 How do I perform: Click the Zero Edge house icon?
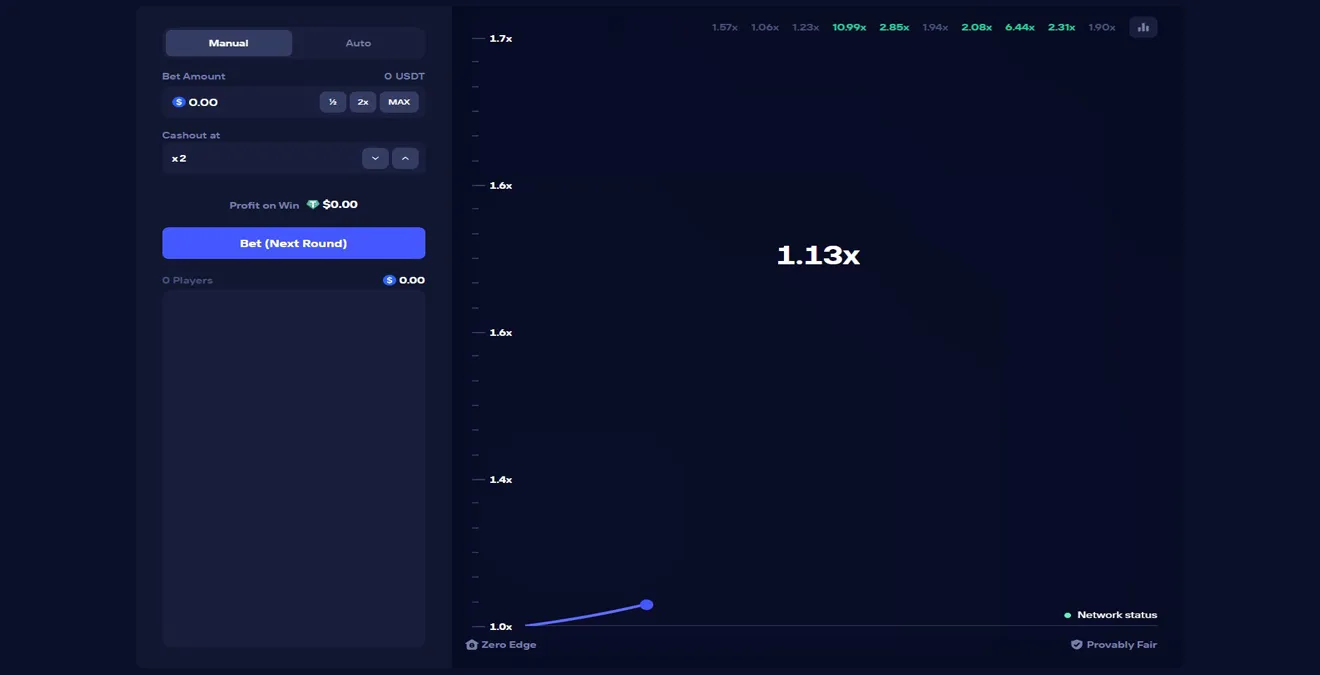click(x=472, y=645)
